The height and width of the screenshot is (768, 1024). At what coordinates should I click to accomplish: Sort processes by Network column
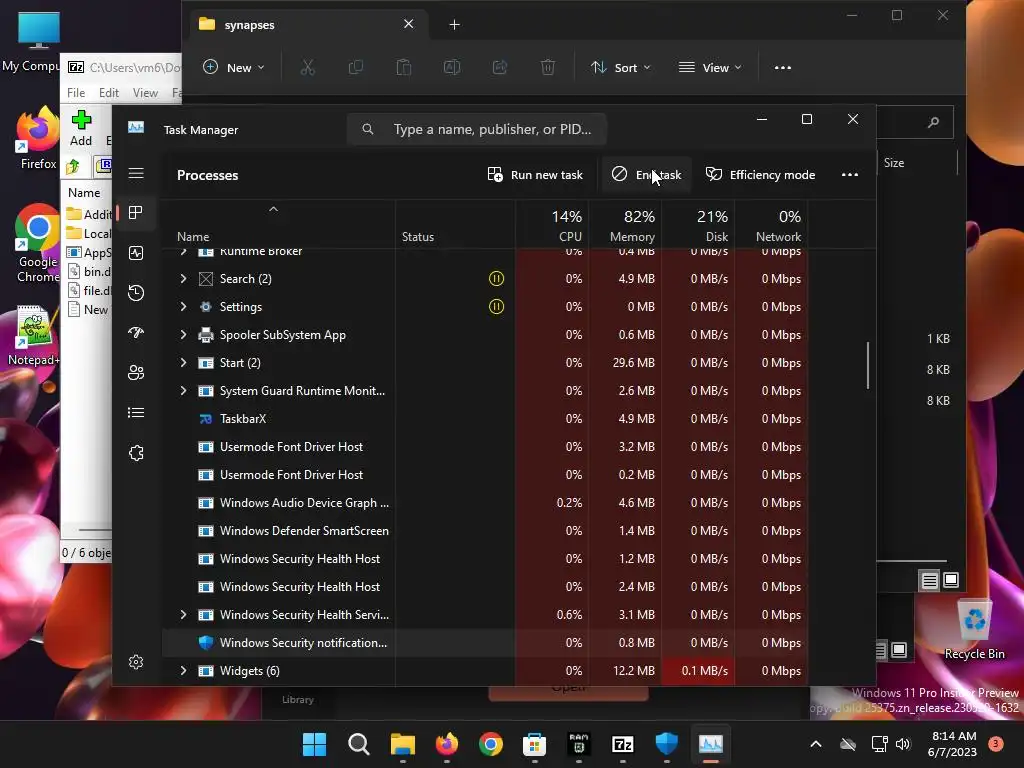[772, 225]
